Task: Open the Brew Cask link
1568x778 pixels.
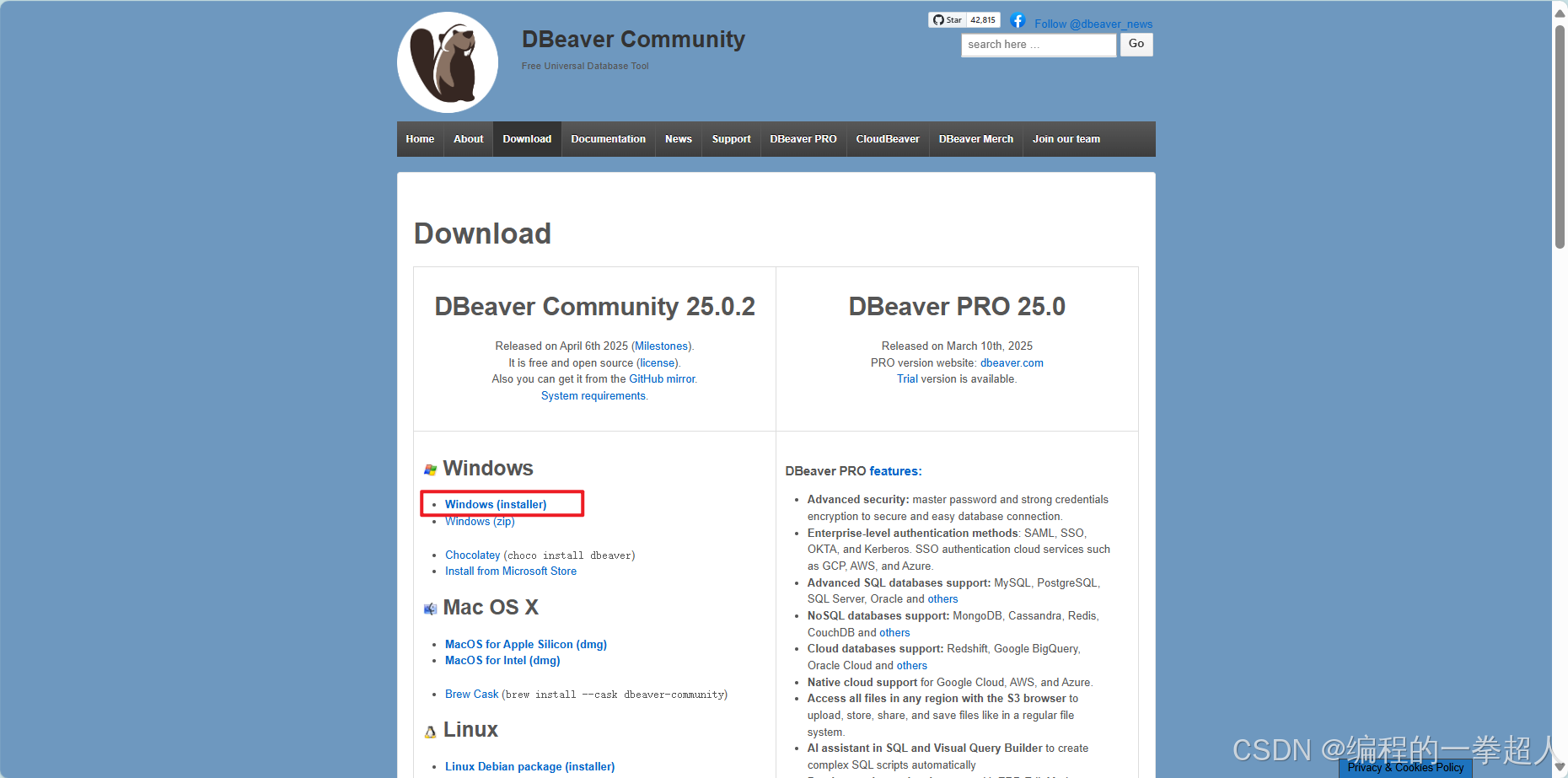Action: 471,695
